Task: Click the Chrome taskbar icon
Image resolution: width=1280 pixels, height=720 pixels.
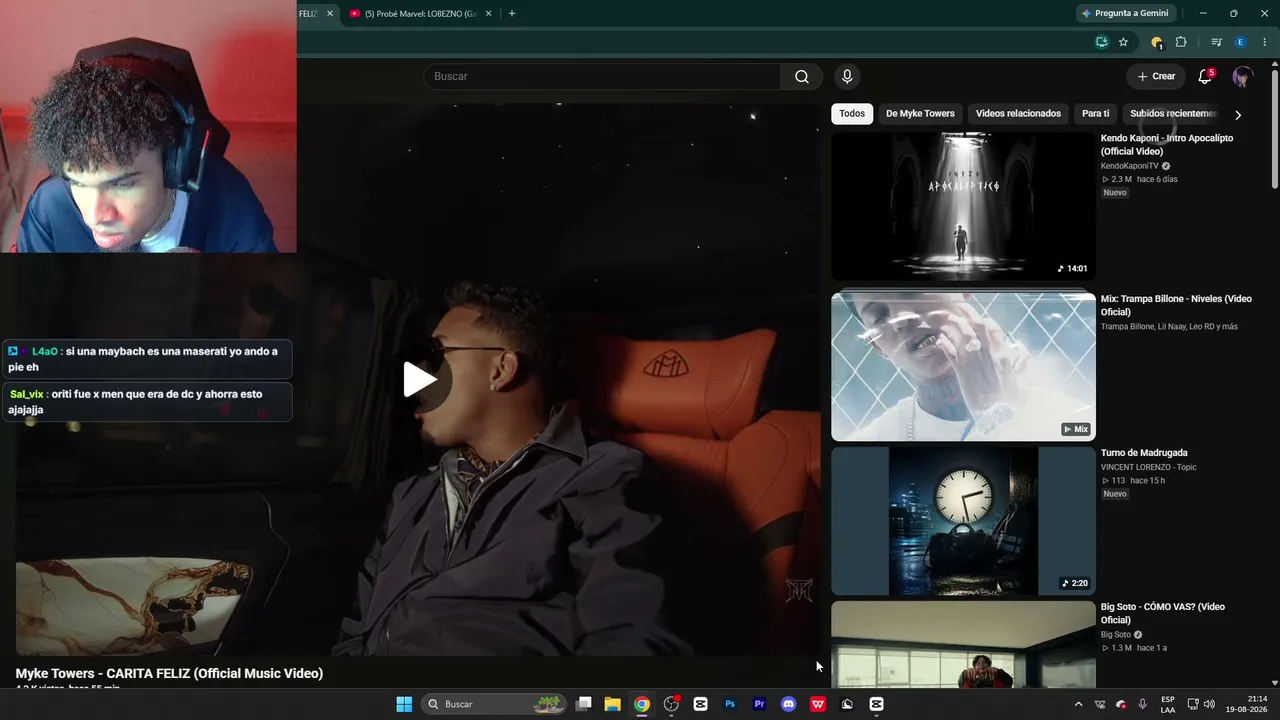Action: coord(642,704)
